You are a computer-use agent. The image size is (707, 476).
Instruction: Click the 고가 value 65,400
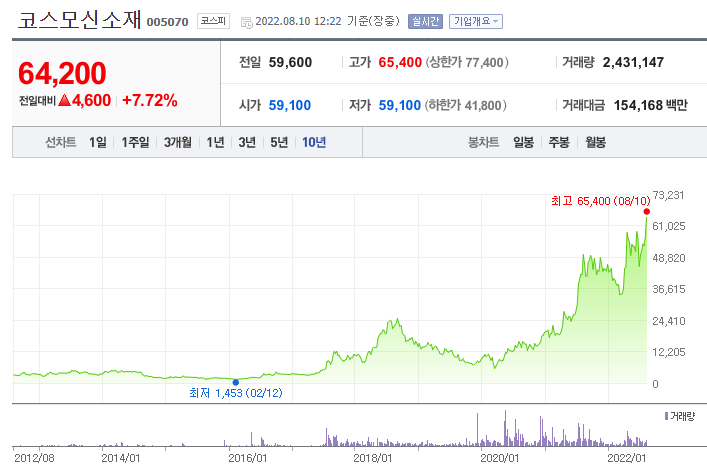(x=400, y=62)
